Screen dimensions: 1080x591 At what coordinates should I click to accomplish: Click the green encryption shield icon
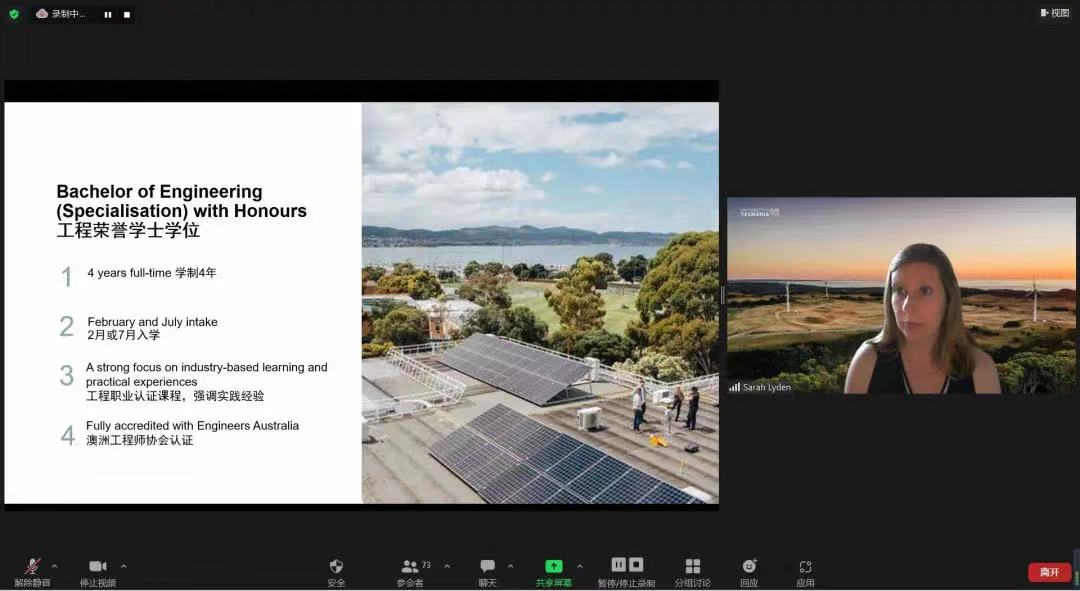14,14
